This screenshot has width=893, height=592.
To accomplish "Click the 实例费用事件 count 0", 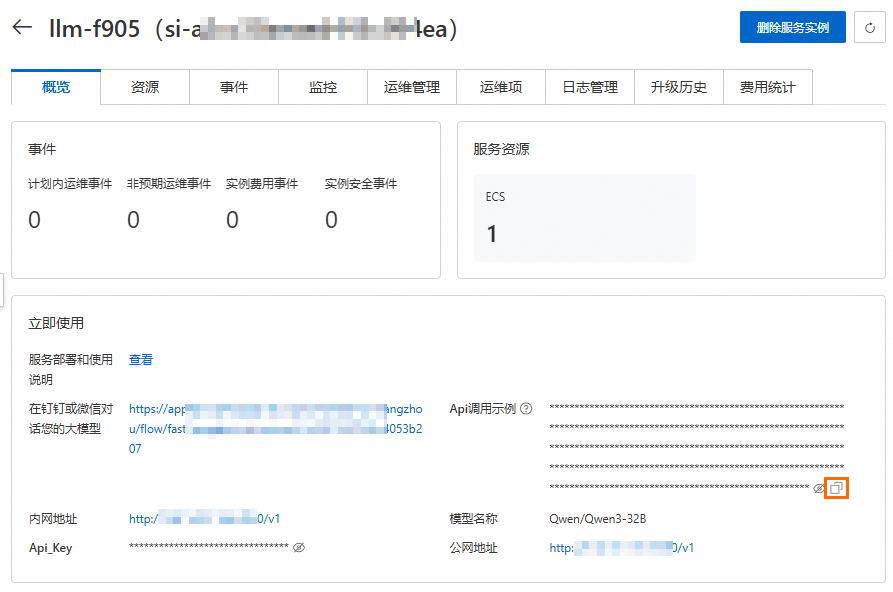I will (232, 220).
